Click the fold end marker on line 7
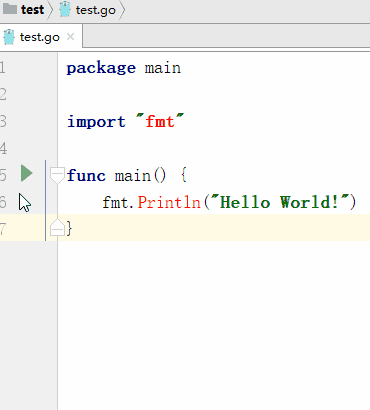Image resolution: width=370 pixels, height=410 pixels. click(57, 227)
